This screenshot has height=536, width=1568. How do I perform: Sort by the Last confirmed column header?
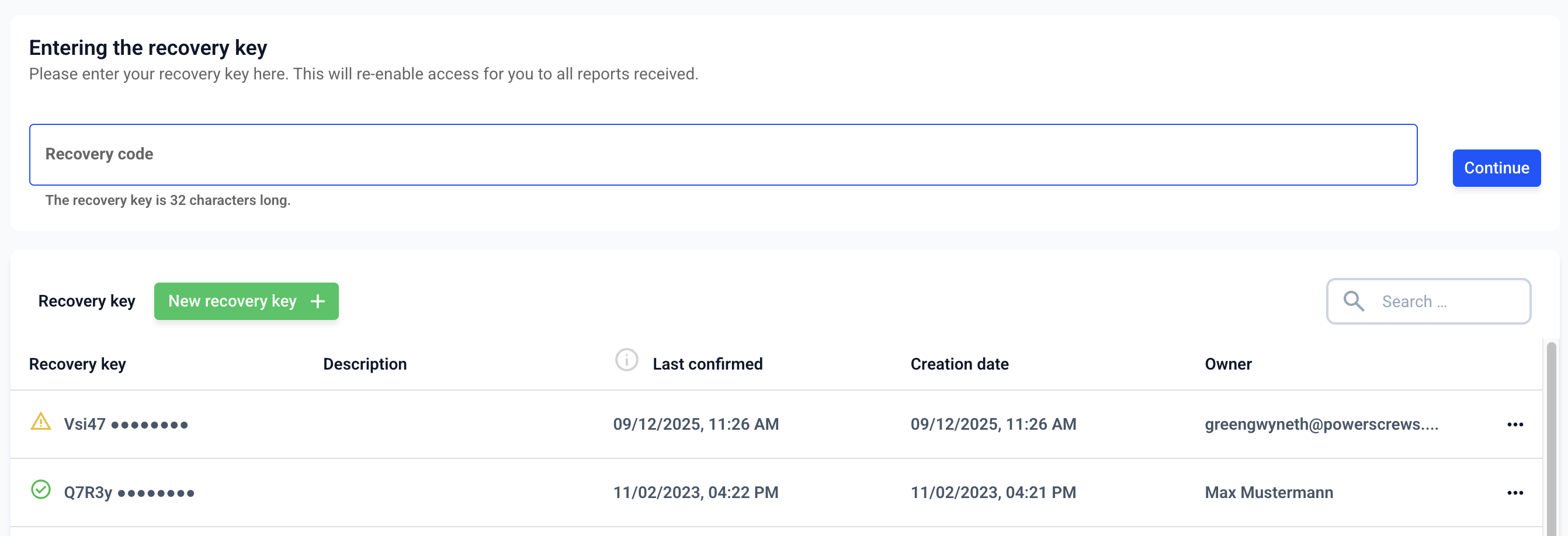tap(707, 364)
